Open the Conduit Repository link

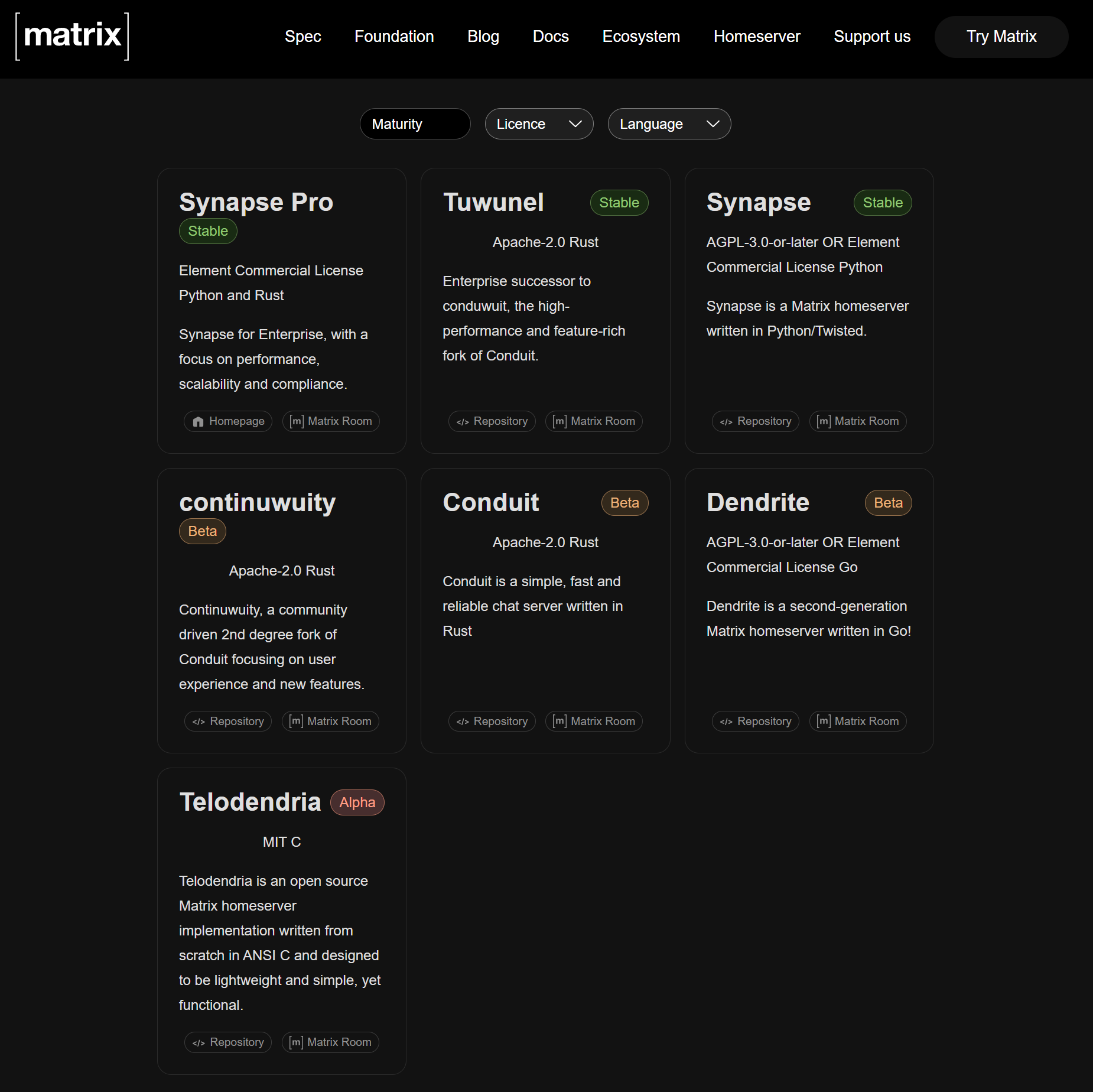coord(492,721)
